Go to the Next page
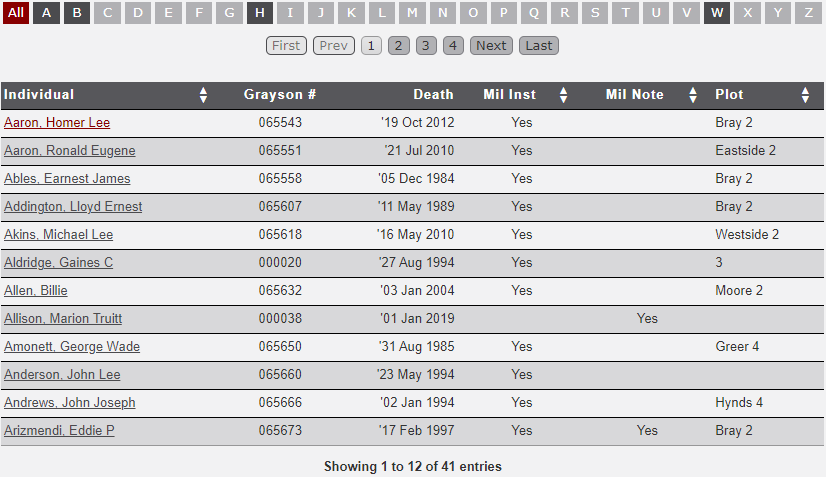The image size is (826, 477). [491, 45]
